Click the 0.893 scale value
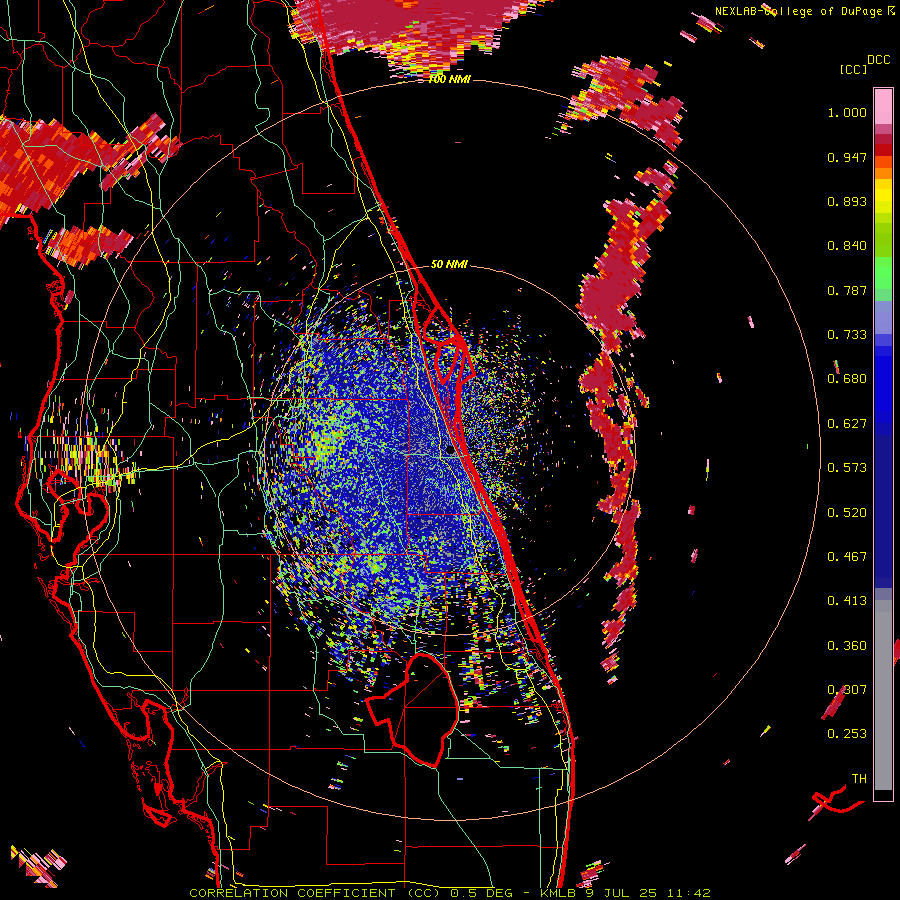Image resolution: width=900 pixels, height=900 pixels. tap(847, 201)
